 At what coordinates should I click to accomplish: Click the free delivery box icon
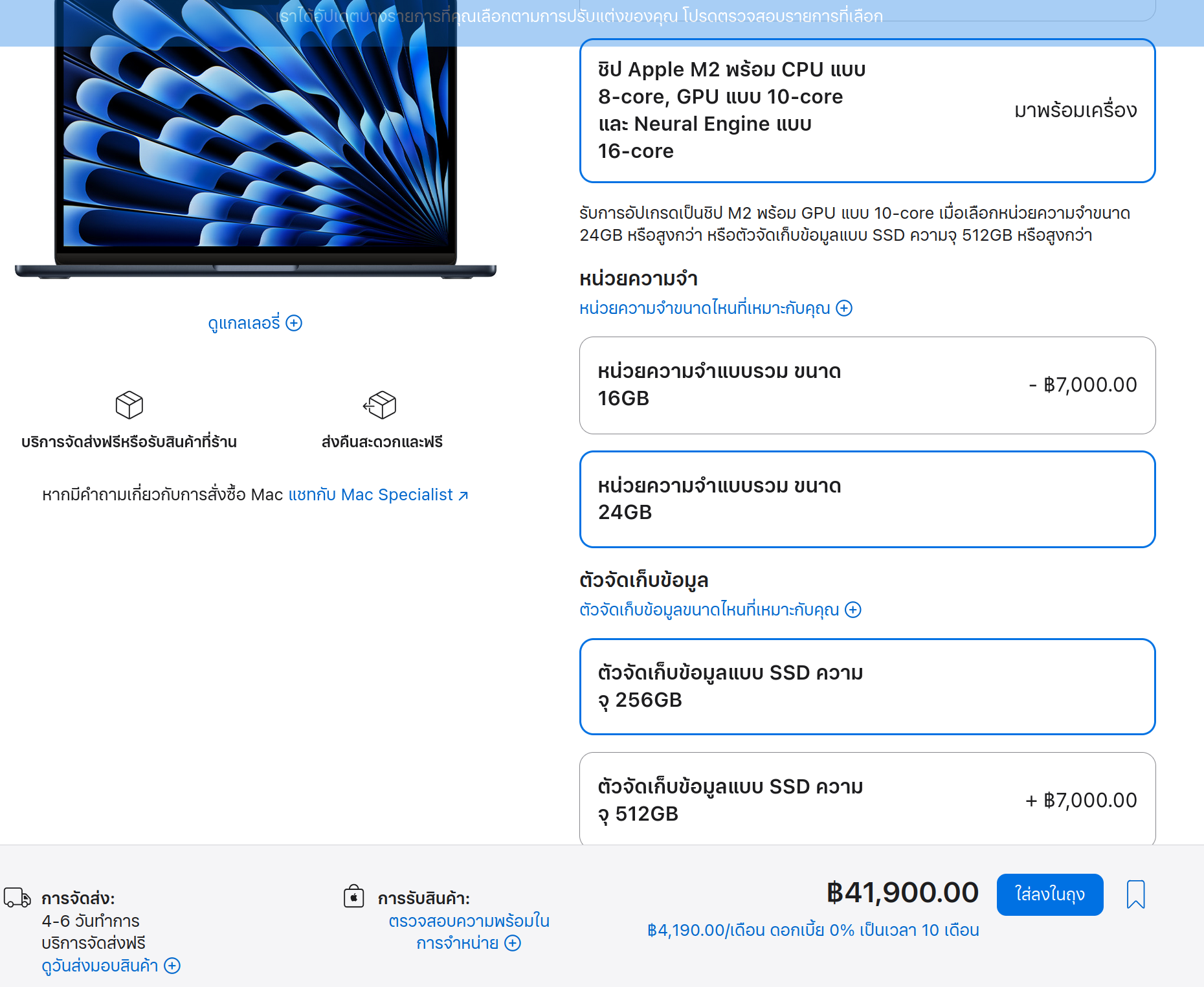(x=129, y=405)
